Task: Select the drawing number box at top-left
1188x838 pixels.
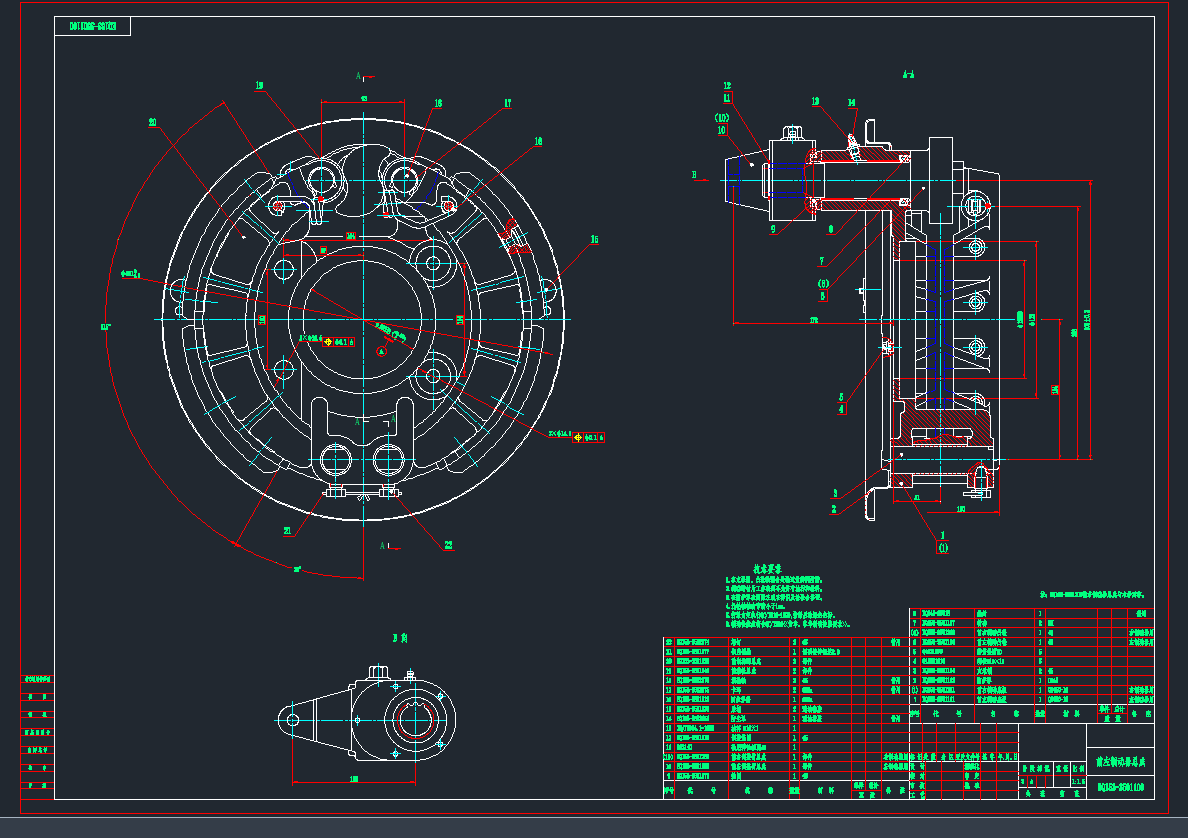Action: 92,27
